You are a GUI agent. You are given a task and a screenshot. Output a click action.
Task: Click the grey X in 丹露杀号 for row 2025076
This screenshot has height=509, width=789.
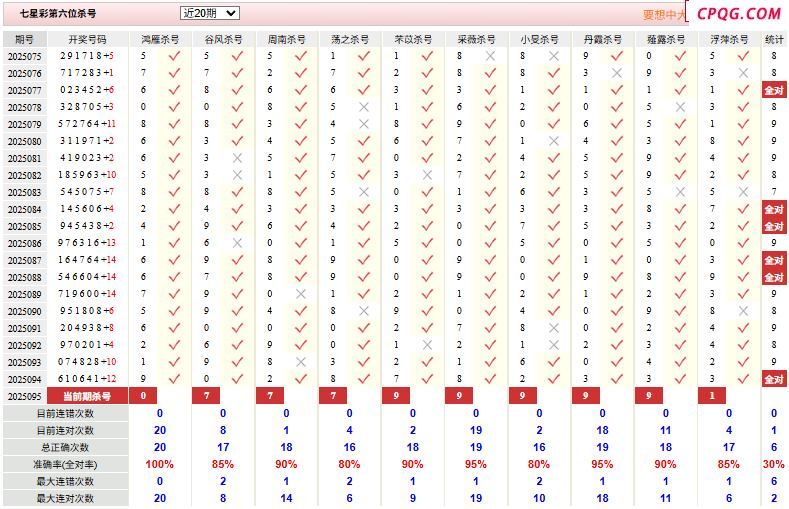pos(617,73)
